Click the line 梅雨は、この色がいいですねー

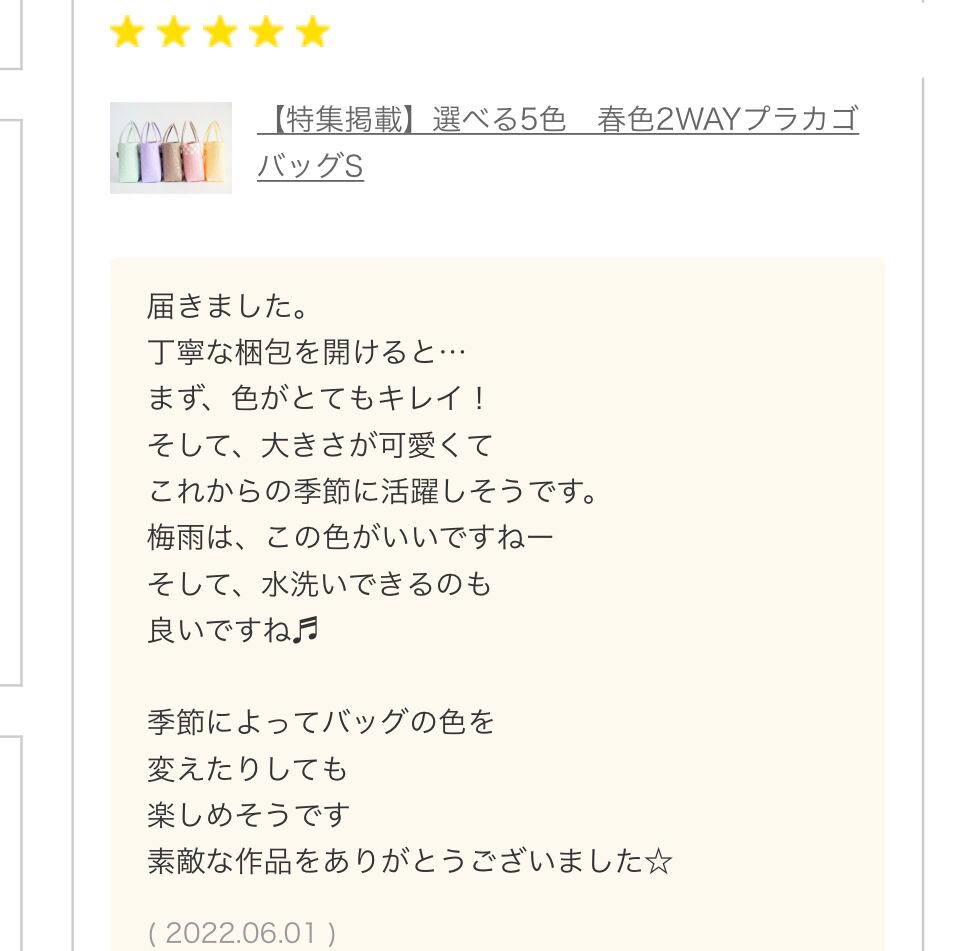[x=350, y=538]
